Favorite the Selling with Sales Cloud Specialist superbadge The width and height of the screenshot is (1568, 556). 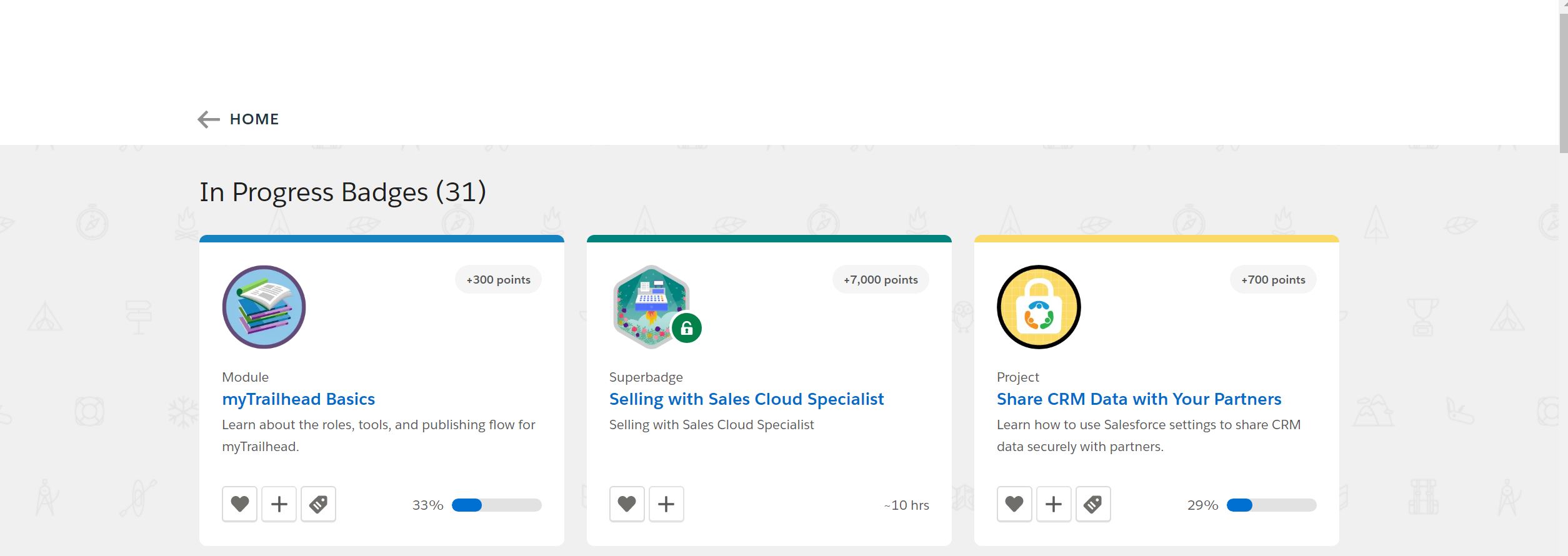pyautogui.click(x=627, y=504)
